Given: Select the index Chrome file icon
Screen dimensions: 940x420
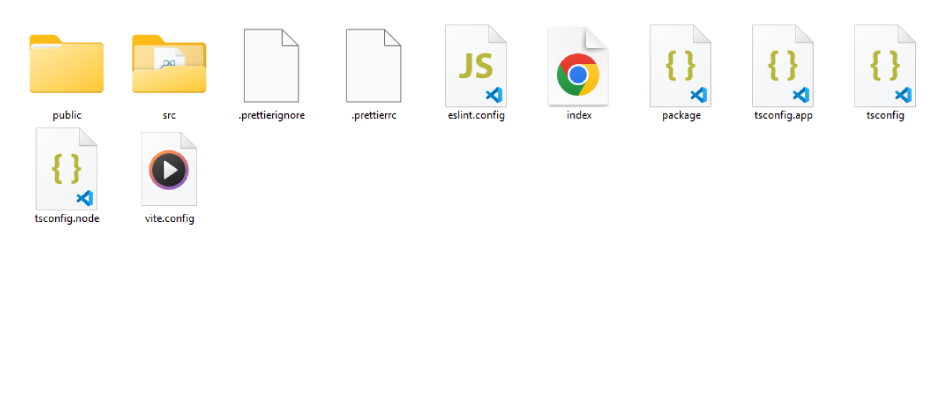Looking at the screenshot, I should [578, 67].
